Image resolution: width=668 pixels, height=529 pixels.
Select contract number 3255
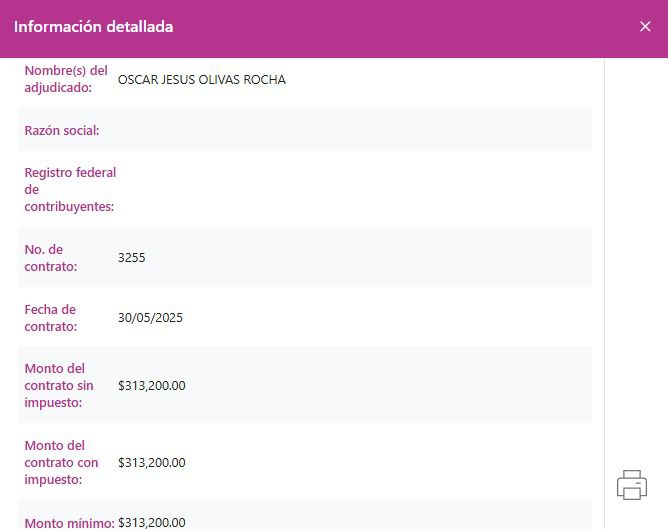pyautogui.click(x=131, y=258)
